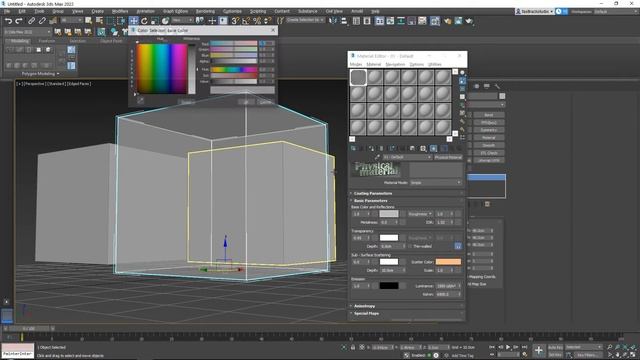Toggle Angle Snap icon
The height and width of the screenshot is (360, 640).
246,21
